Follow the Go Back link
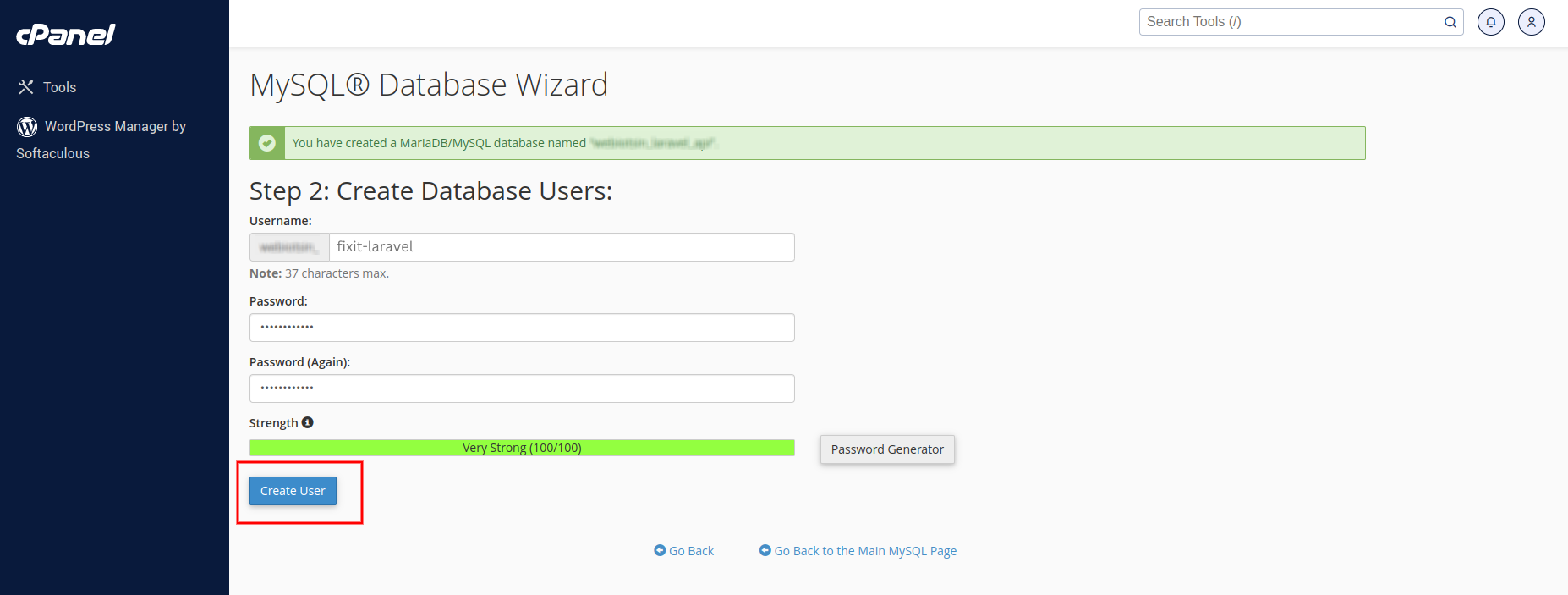Screen dimensions: 1568x595 point(691,551)
